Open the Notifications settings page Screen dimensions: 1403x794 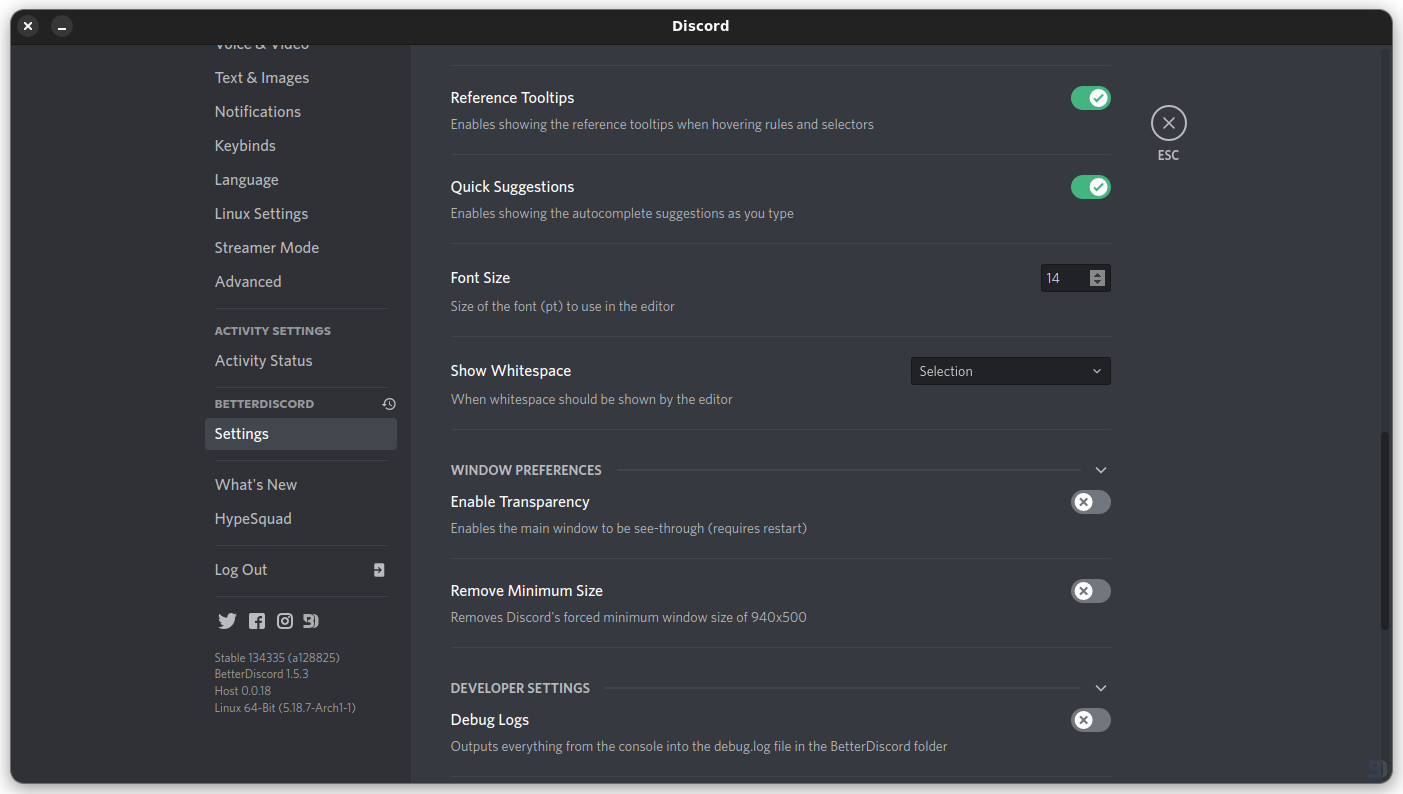click(x=258, y=111)
